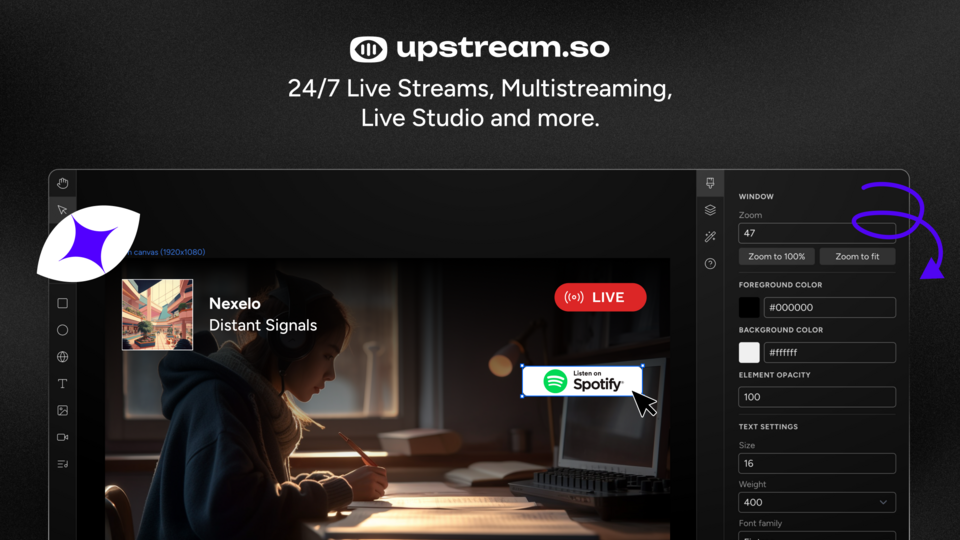This screenshot has width=960, height=540.
Task: Open the layers panel icon
Action: click(710, 210)
